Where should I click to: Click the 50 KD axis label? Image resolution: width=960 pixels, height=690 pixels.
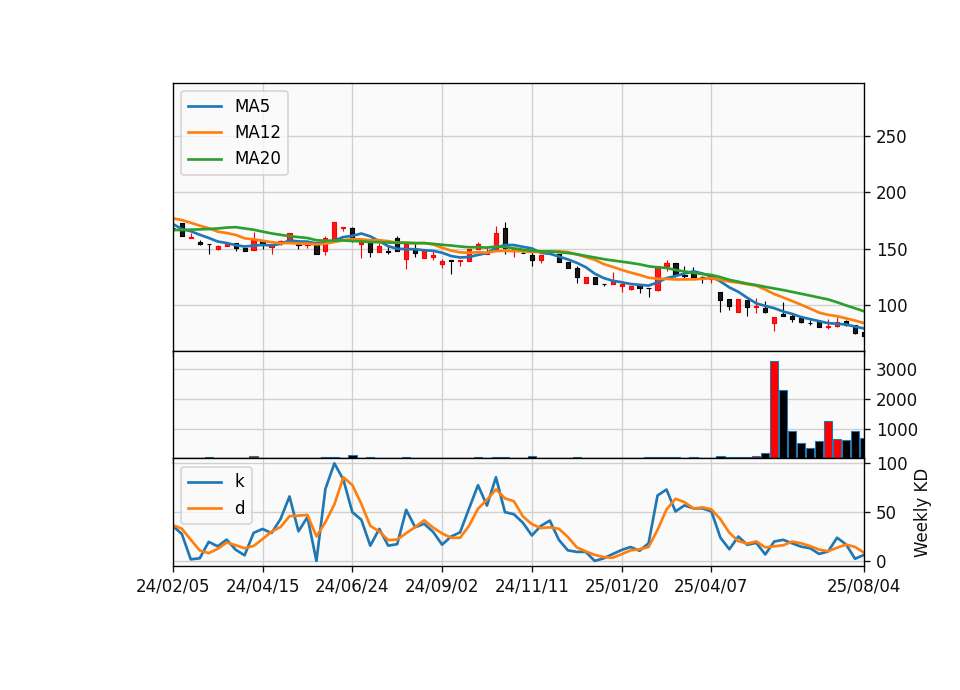pyautogui.click(x=886, y=513)
